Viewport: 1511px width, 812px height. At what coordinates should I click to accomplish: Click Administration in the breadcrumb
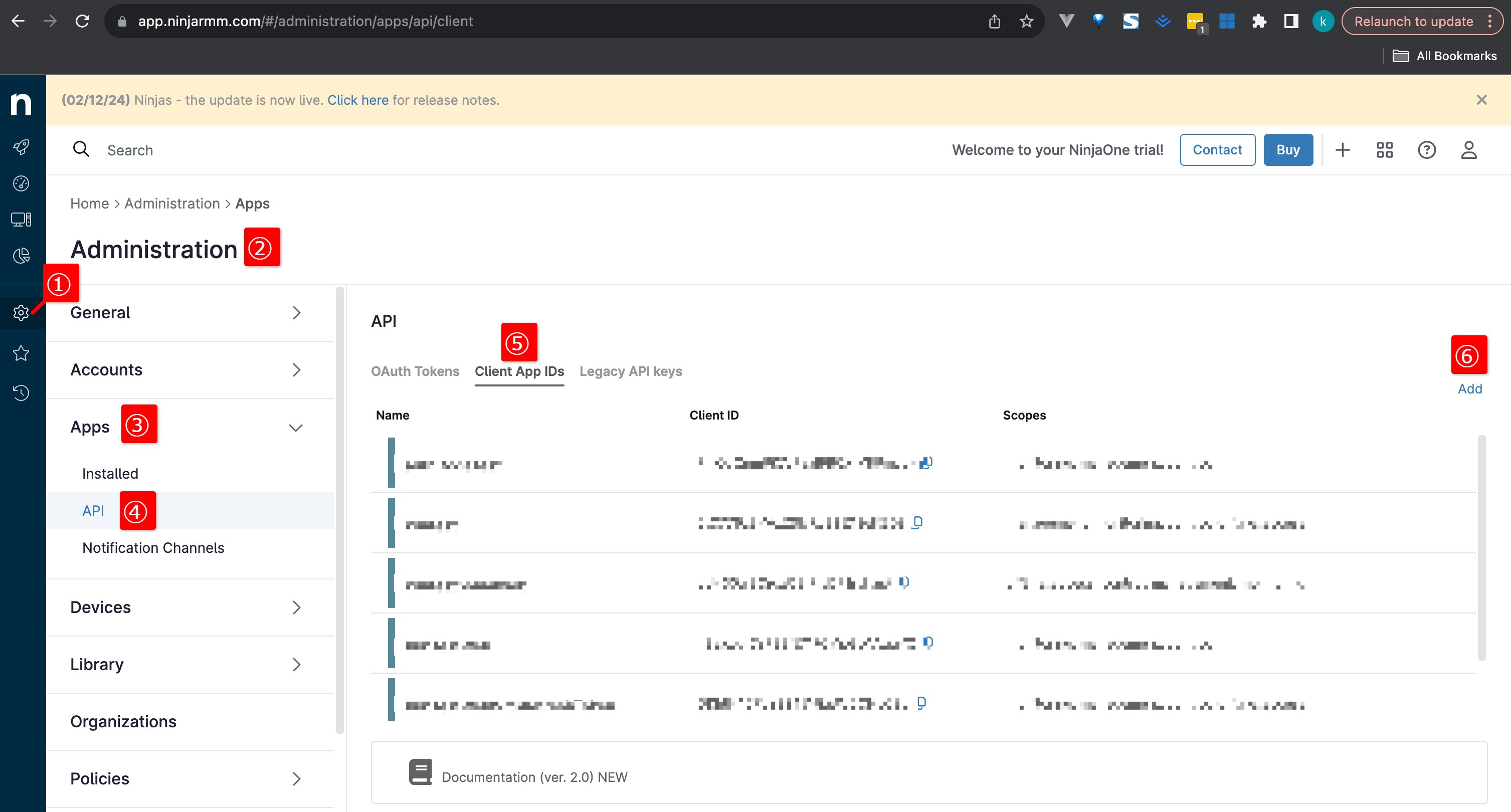[x=172, y=204]
